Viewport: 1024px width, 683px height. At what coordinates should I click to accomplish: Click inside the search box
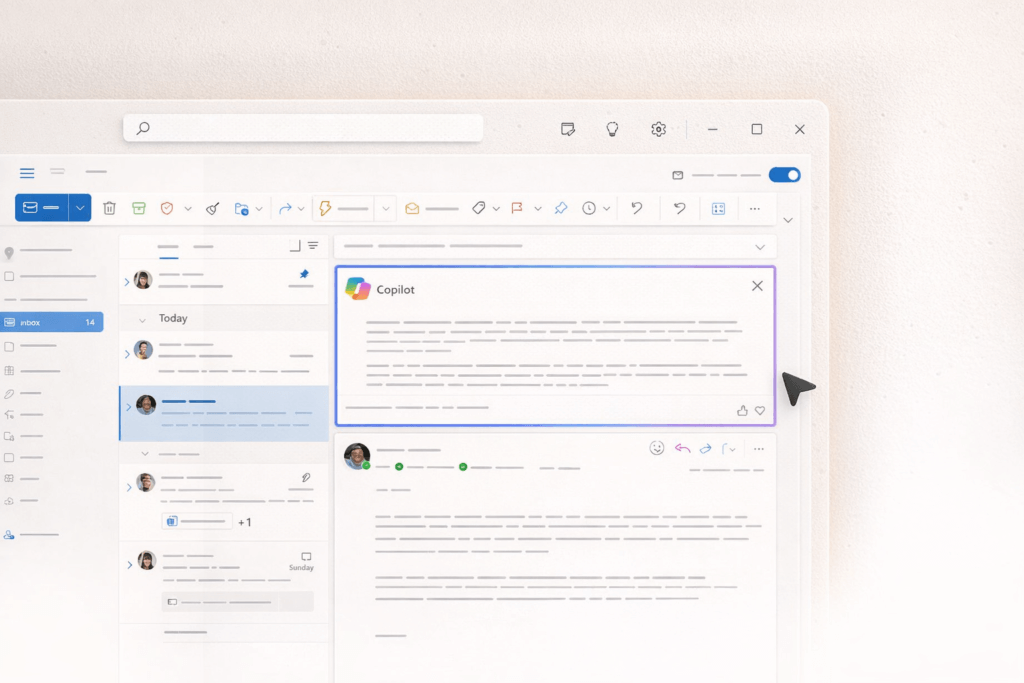[303, 128]
